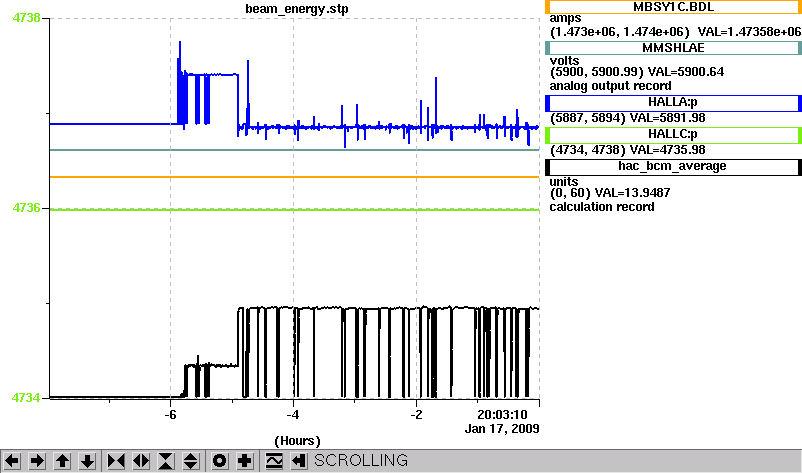This screenshot has height=473, width=802.
Task: Compress the Y axis vertically (hourglass icon)
Action: pyautogui.click(x=166, y=461)
